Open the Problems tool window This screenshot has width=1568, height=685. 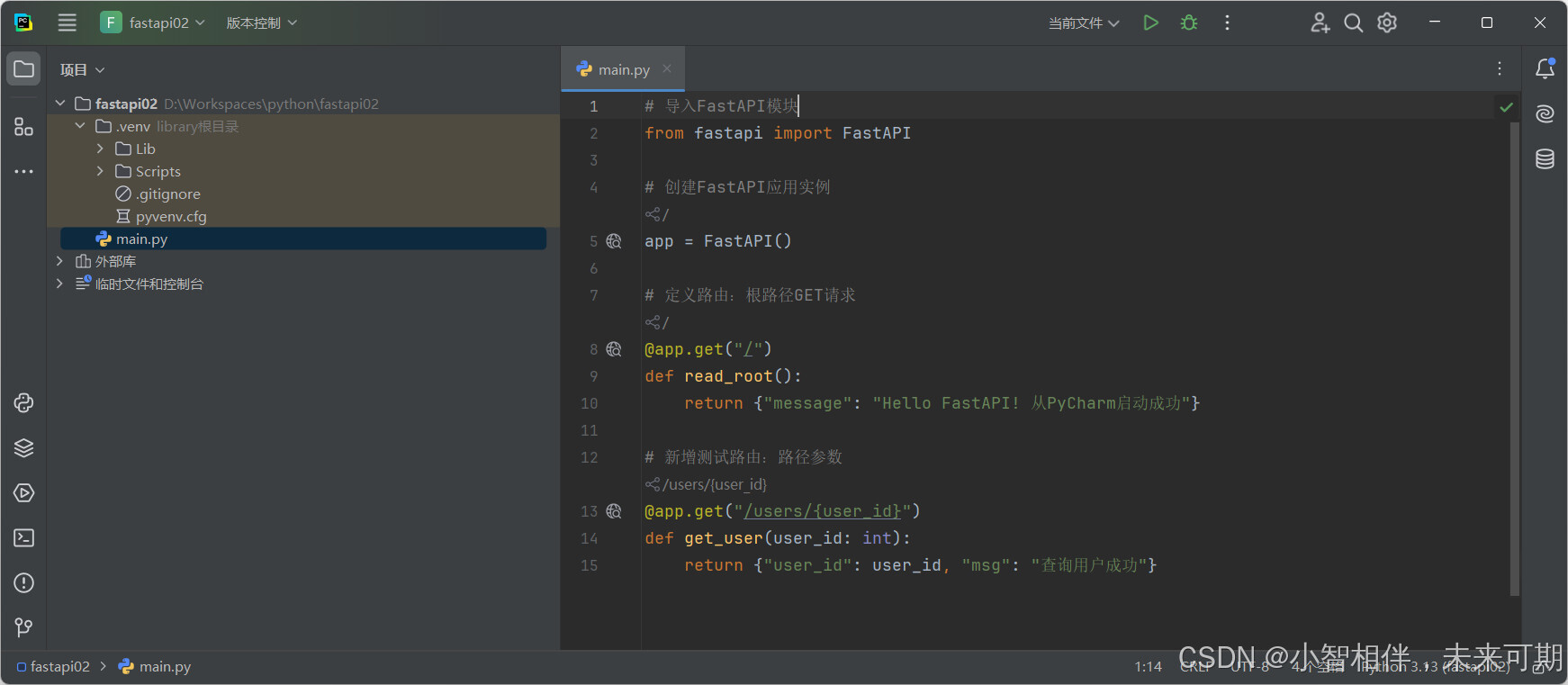pos(24,583)
